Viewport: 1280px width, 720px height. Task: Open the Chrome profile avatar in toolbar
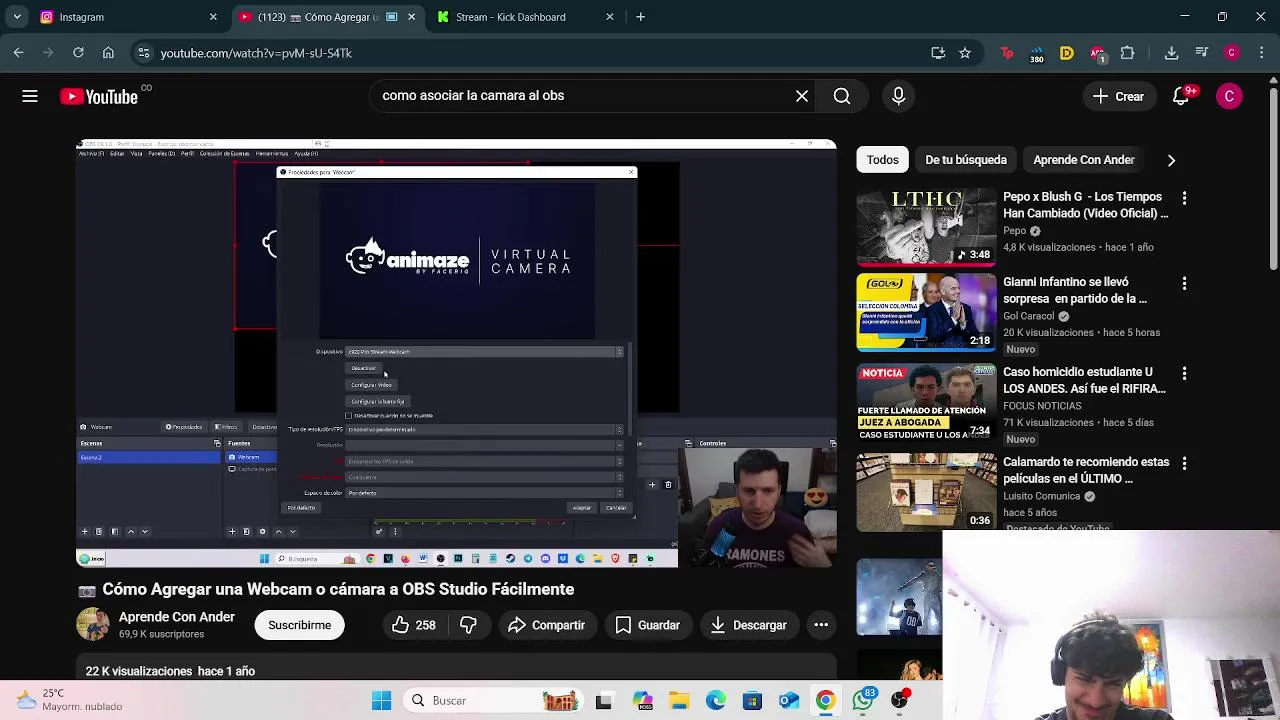coord(1232,53)
